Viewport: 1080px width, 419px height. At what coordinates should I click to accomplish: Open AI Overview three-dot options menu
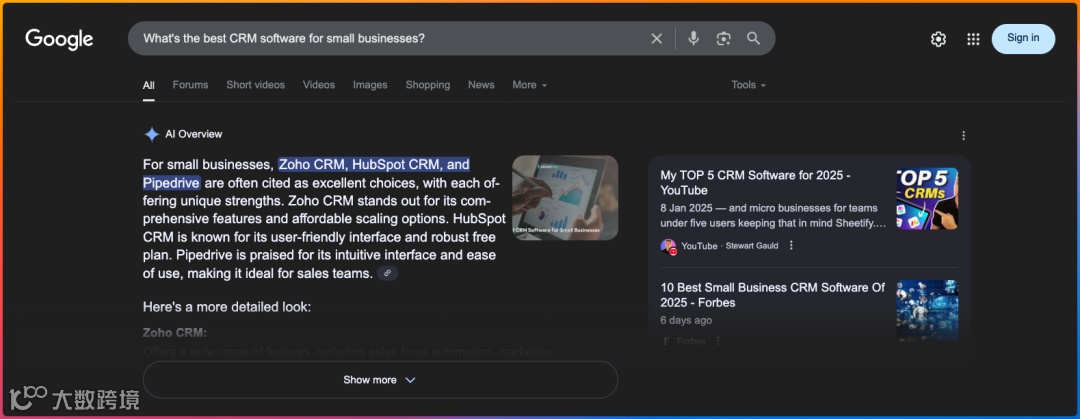tap(964, 135)
